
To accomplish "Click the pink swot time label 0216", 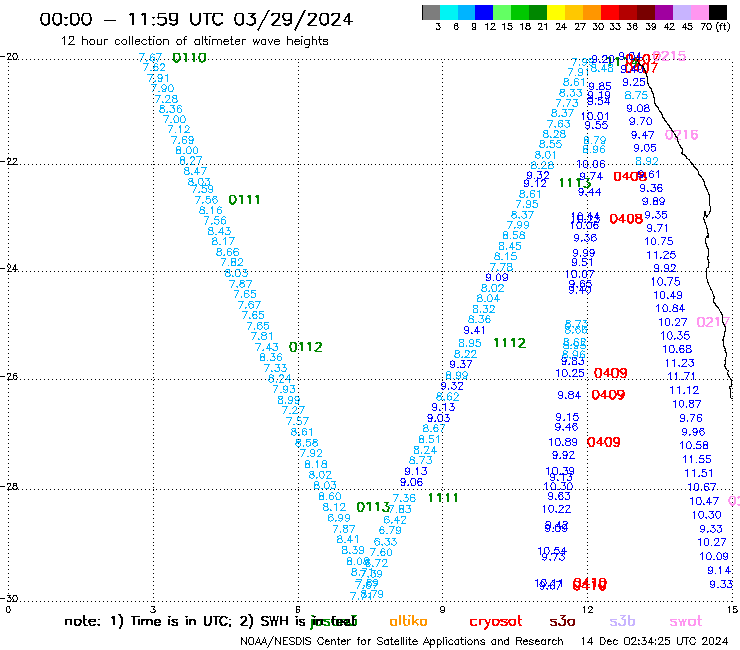I will click(681, 135).
